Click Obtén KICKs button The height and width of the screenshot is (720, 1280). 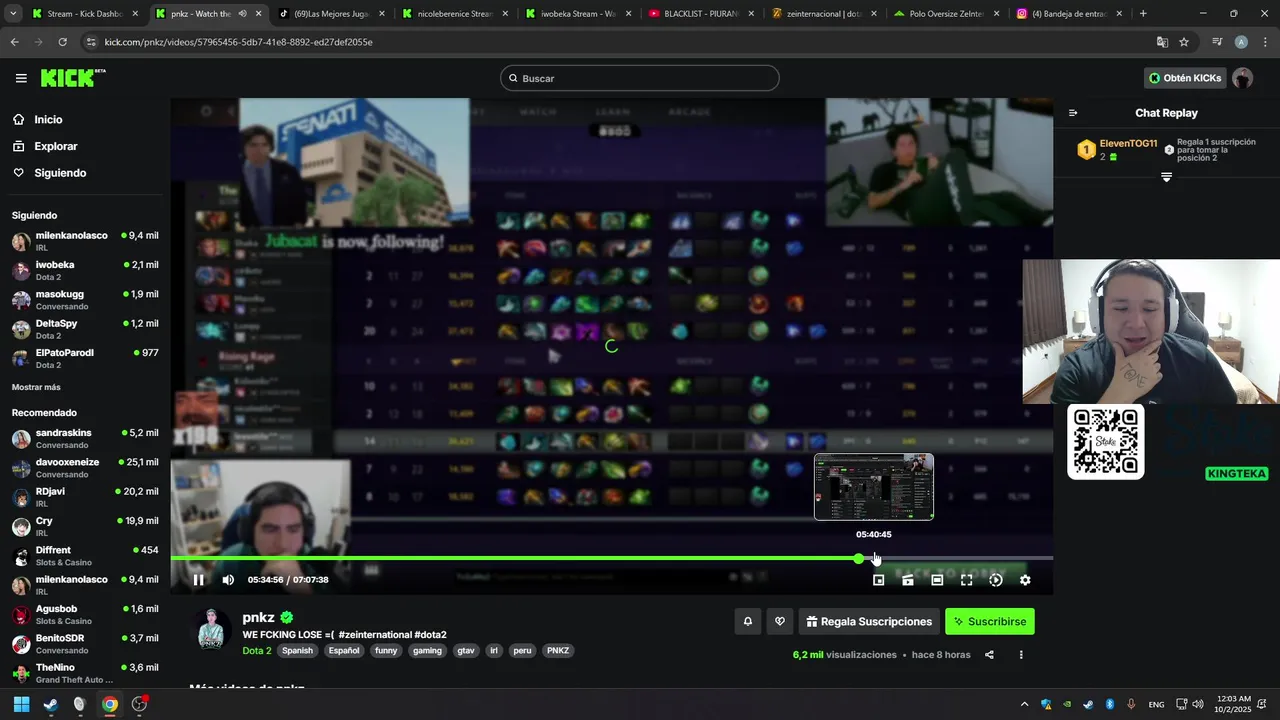pyautogui.click(x=1185, y=78)
